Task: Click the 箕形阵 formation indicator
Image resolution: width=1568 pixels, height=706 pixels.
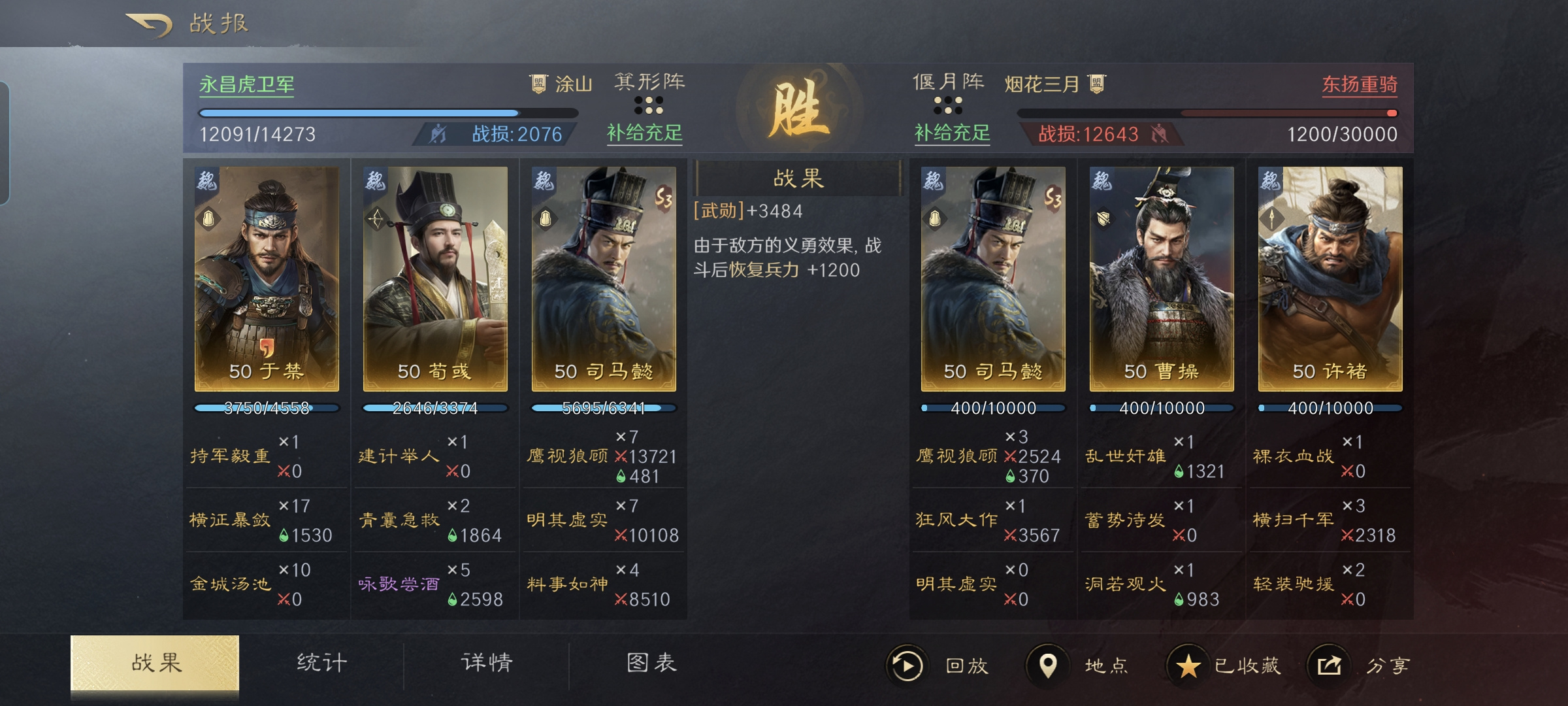Action: pyautogui.click(x=649, y=93)
